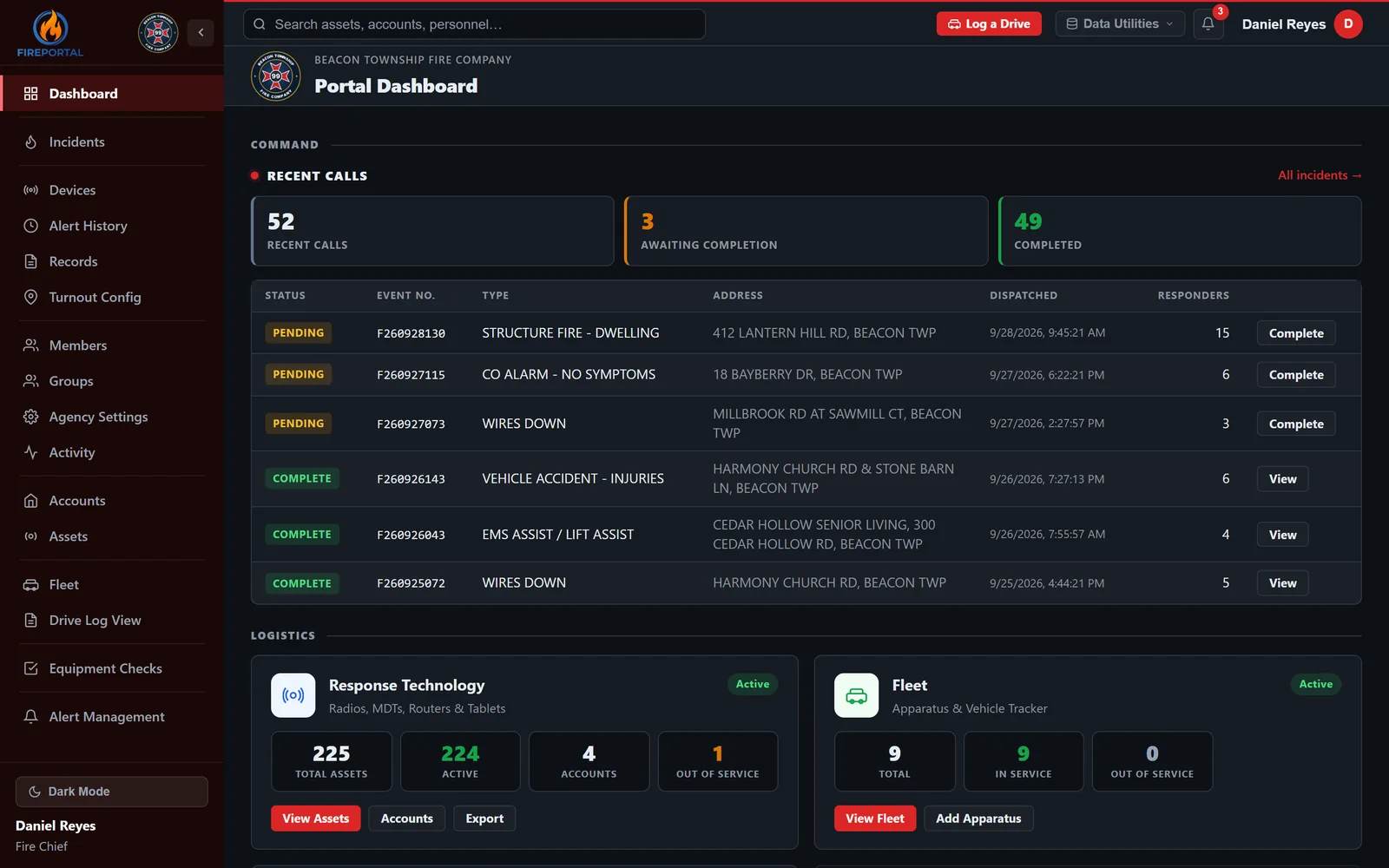This screenshot has width=1389, height=868.
Task: Click the Dashboard grid icon
Action: [31, 94]
